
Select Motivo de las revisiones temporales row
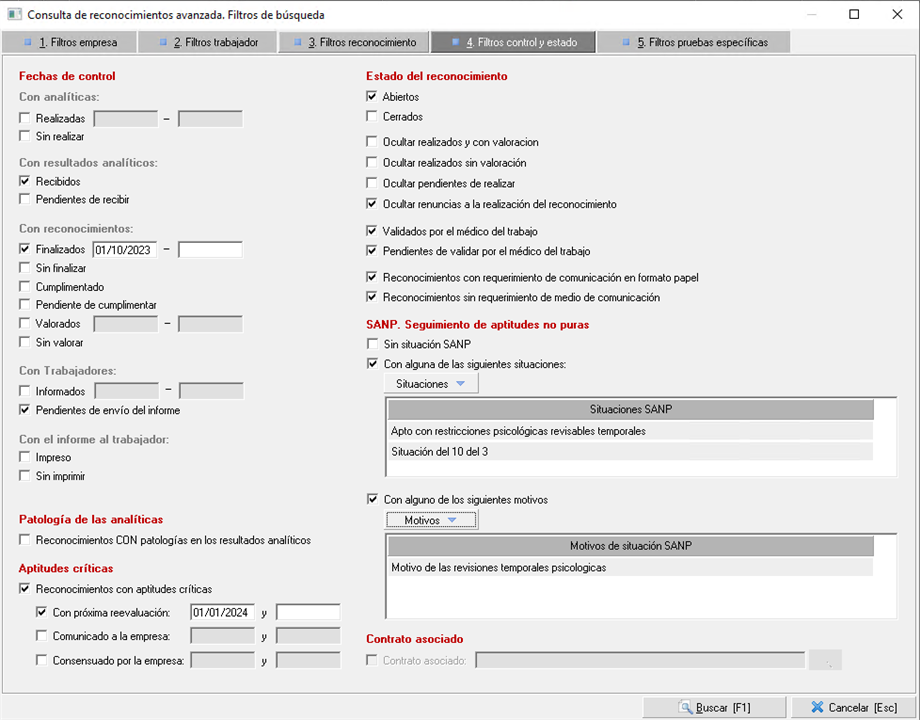[630, 567]
